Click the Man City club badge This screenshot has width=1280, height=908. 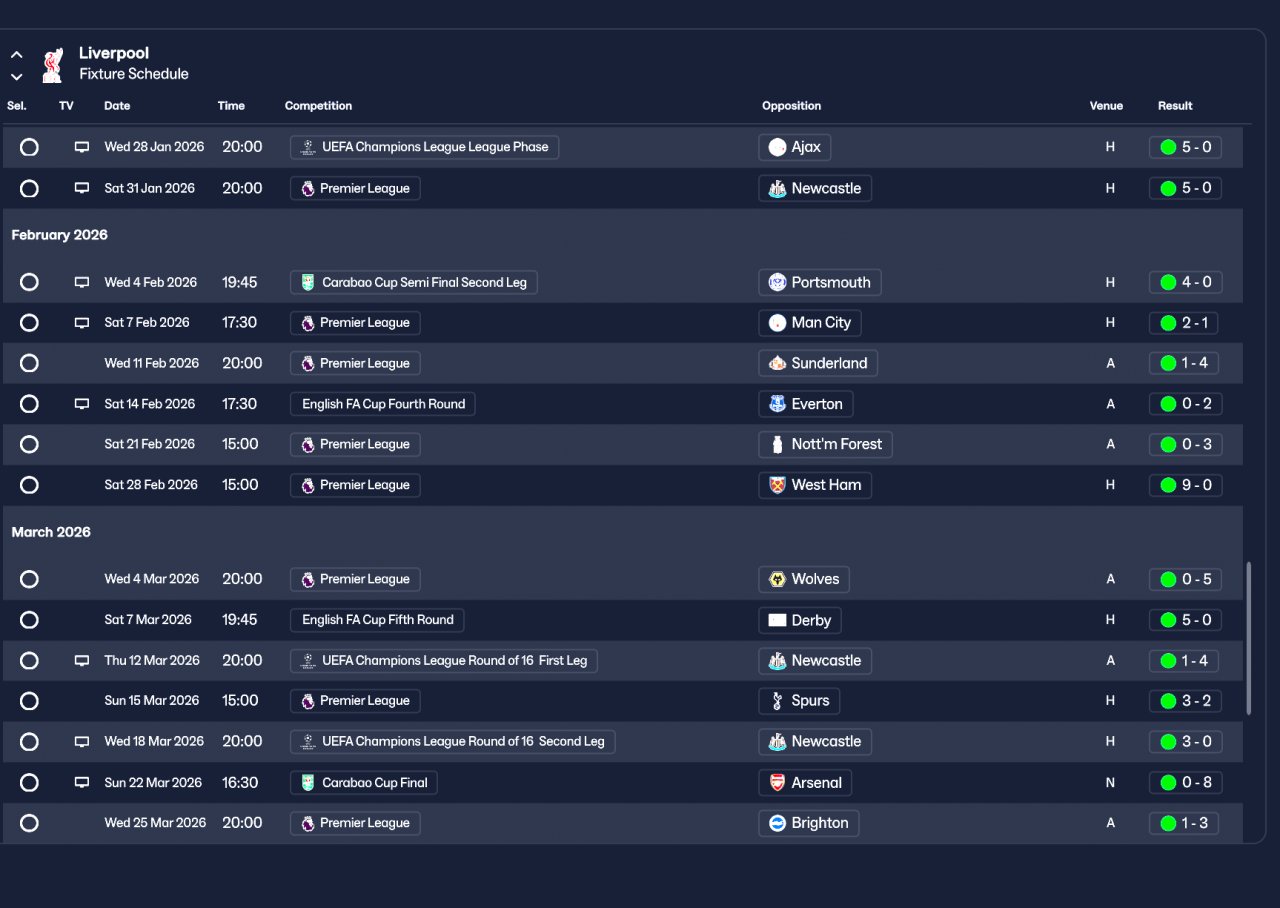click(x=777, y=323)
